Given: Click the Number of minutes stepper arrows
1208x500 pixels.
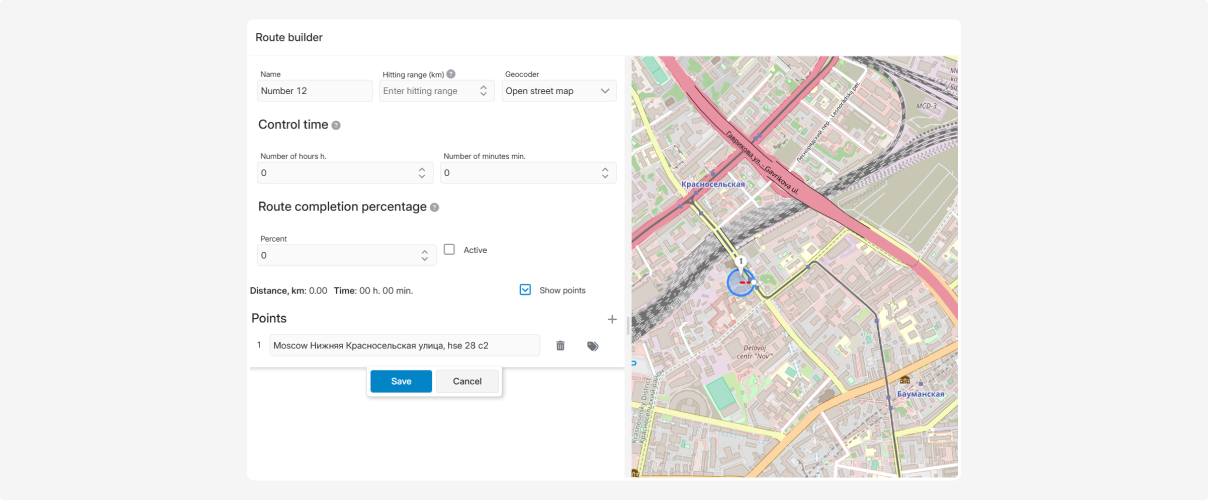Looking at the screenshot, I should [x=605, y=173].
